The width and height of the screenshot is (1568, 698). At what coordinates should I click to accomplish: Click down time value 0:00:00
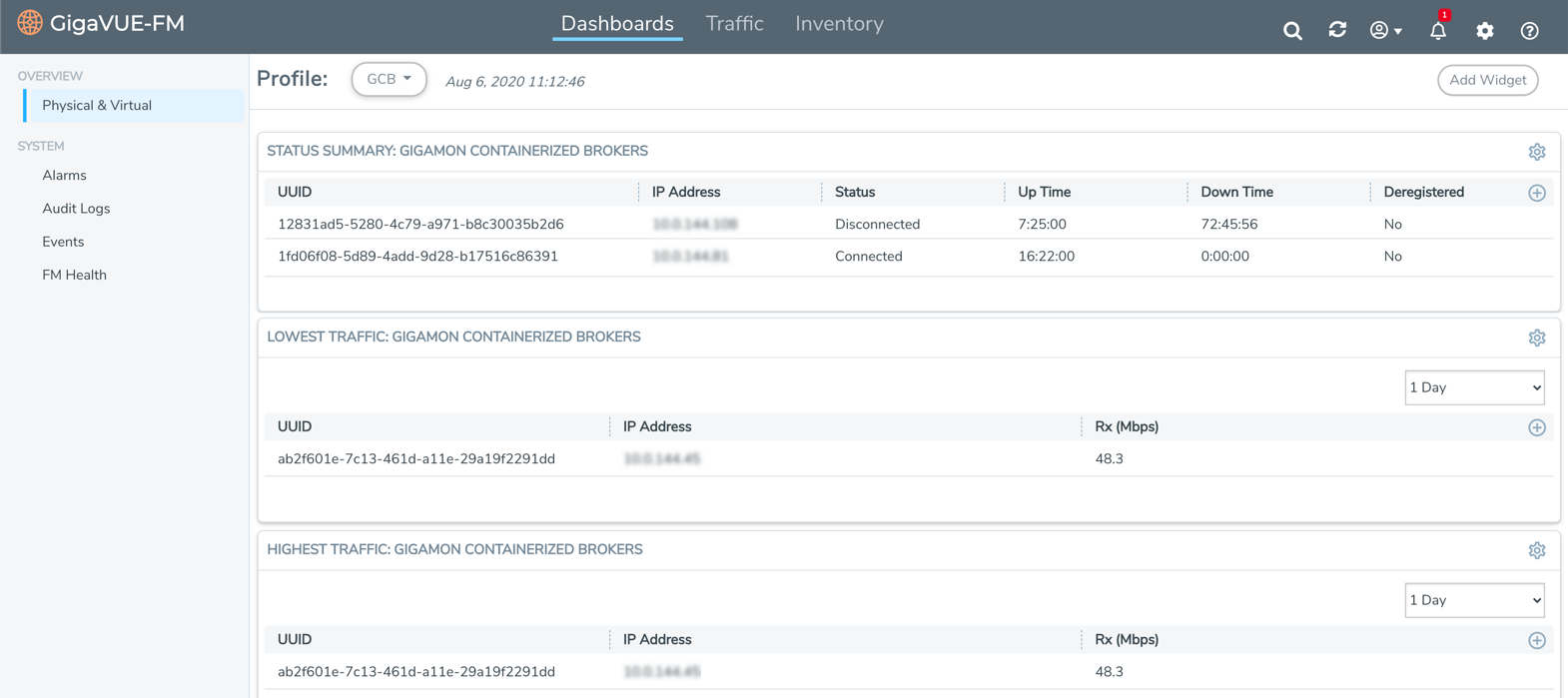point(1224,256)
